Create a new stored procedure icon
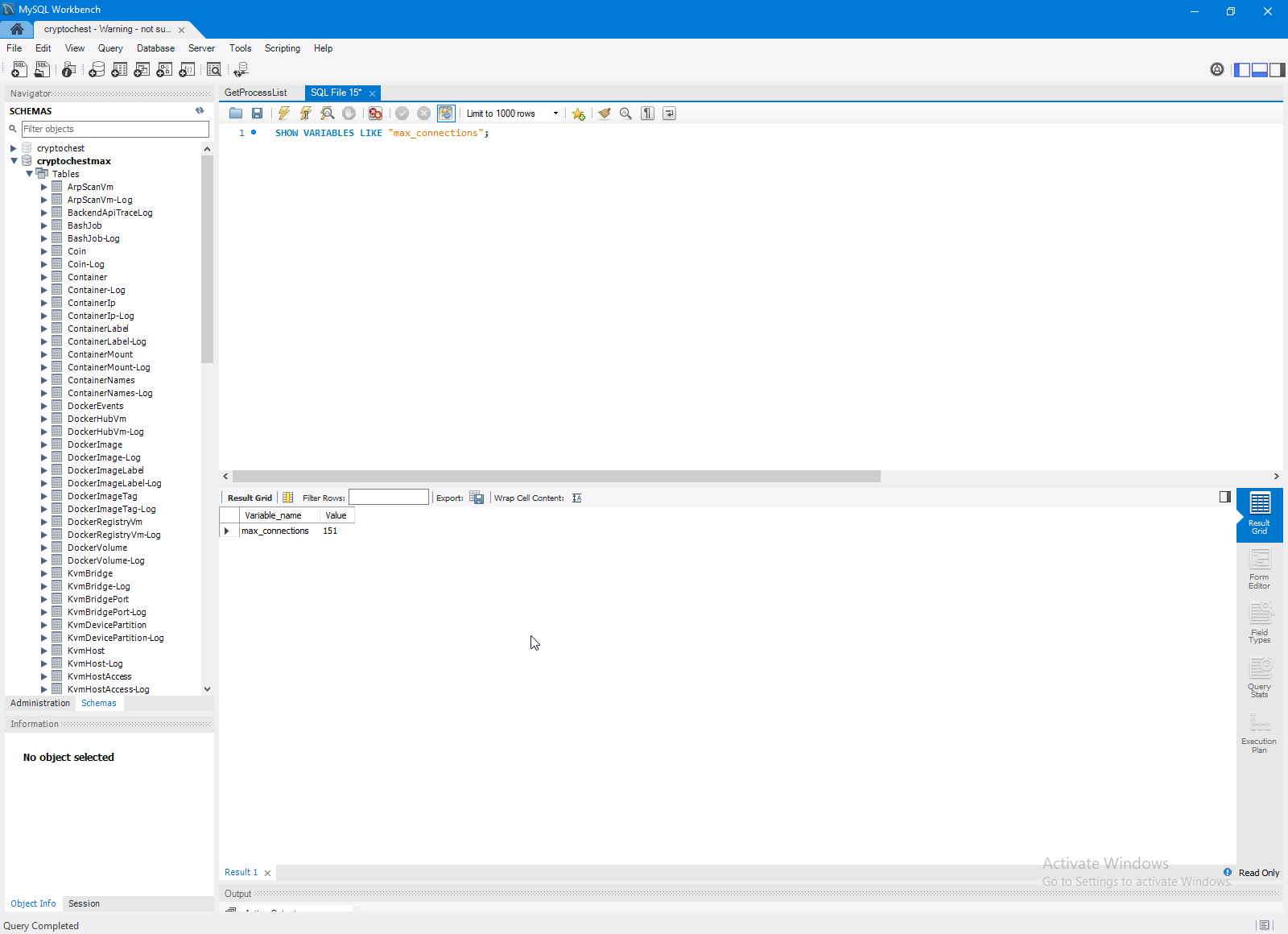 [x=164, y=70]
